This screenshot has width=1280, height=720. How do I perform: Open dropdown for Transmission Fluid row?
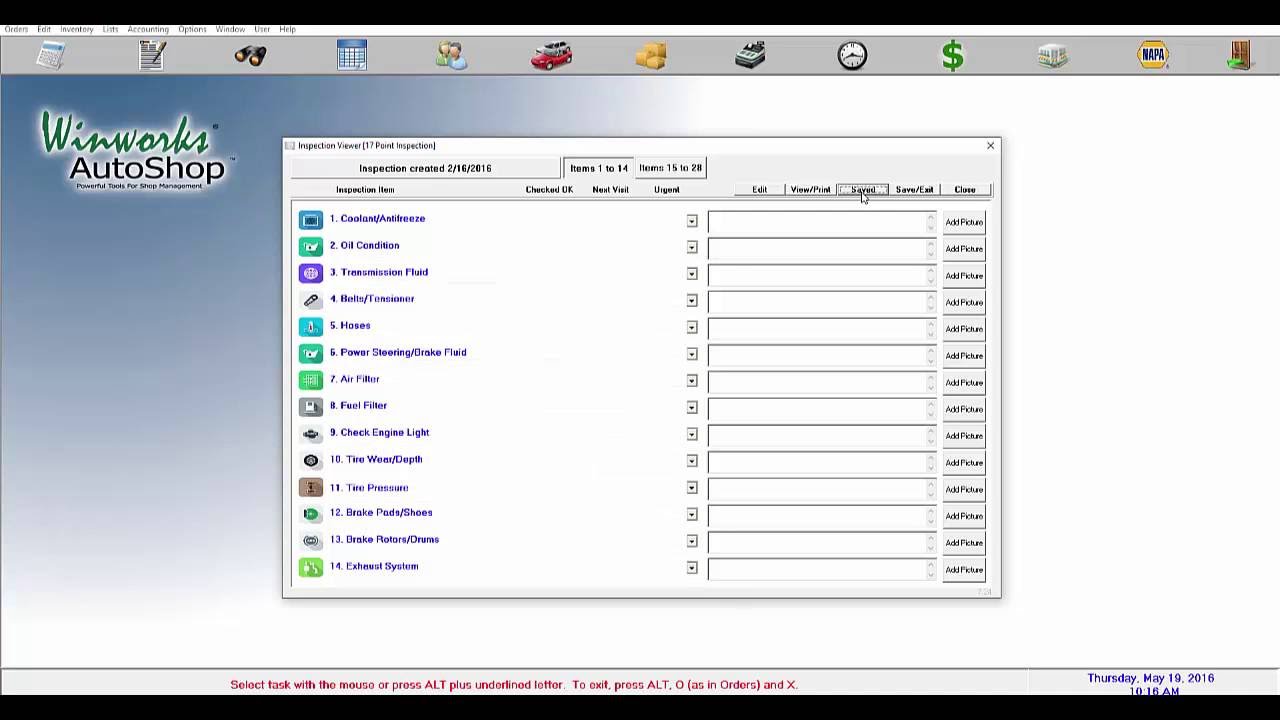click(x=692, y=274)
